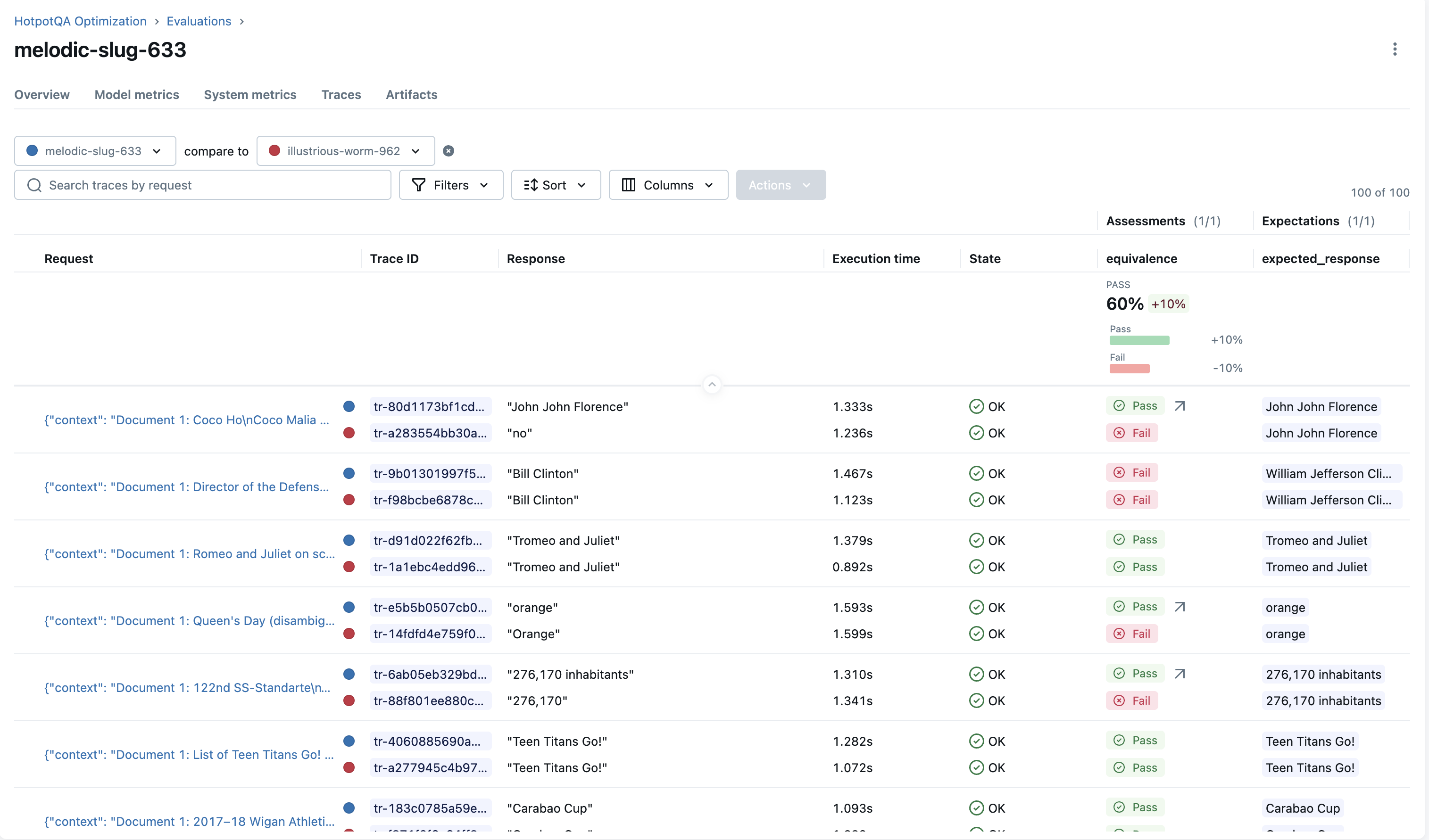Switch to the Traces tab
The height and width of the screenshot is (840, 1429).
click(x=341, y=95)
